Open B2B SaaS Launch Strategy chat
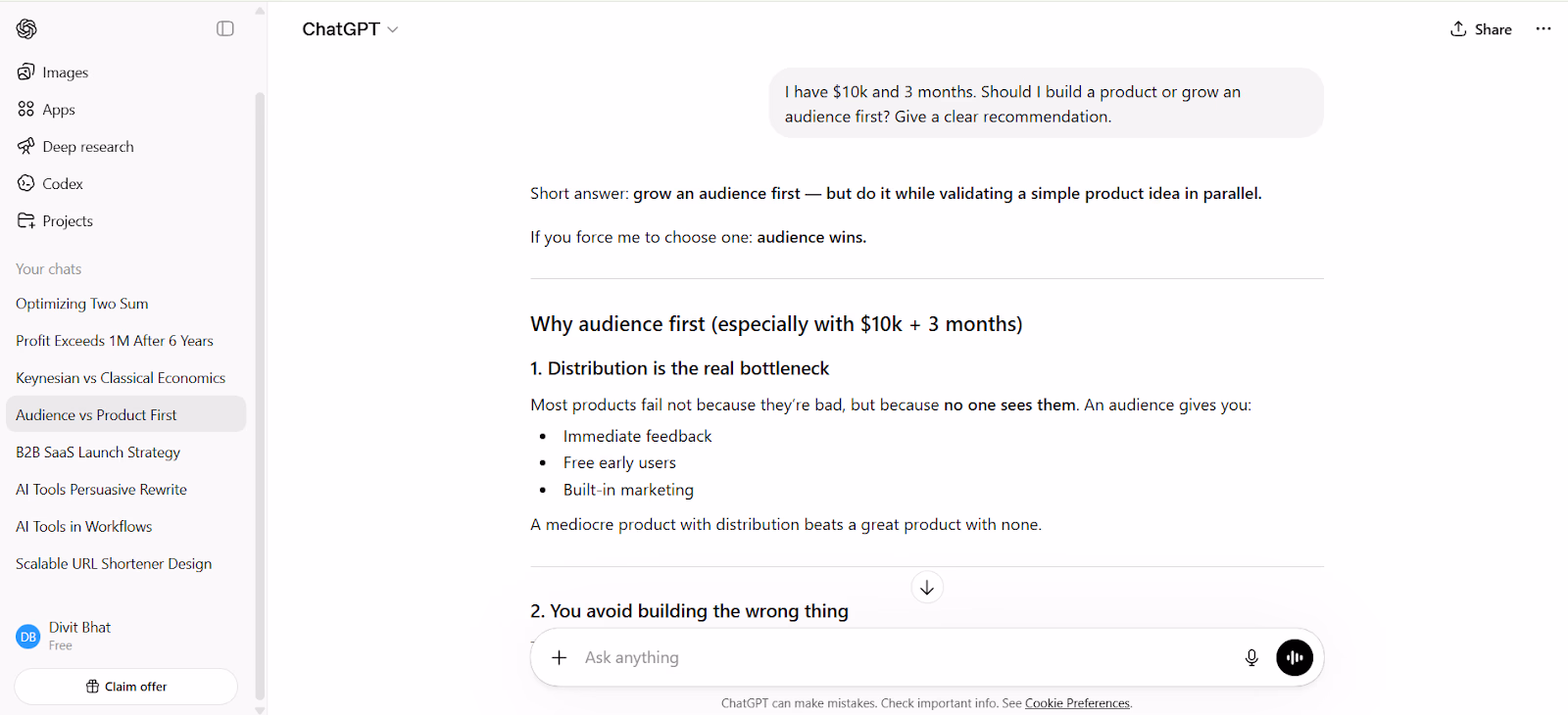Image resolution: width=1568 pixels, height=715 pixels. coord(125,453)
